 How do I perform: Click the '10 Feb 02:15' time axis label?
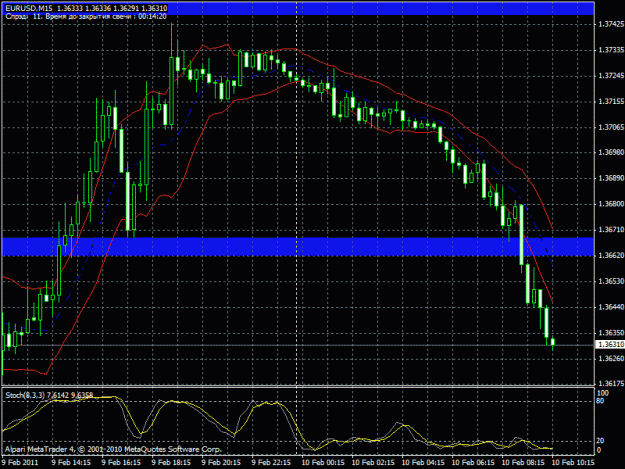(x=373, y=462)
